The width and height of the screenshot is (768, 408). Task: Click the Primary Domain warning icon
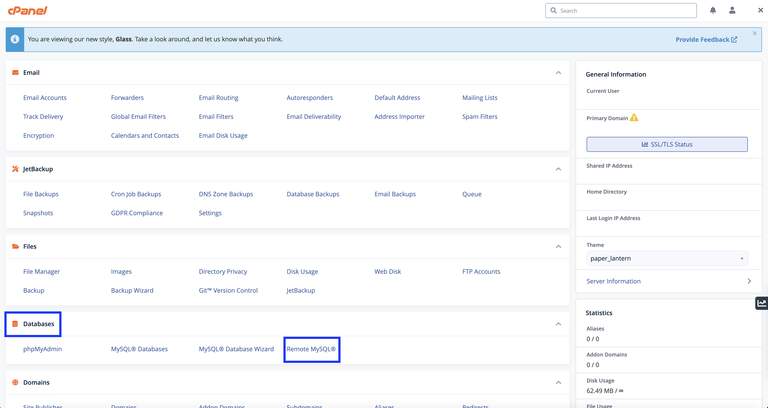[634, 118]
